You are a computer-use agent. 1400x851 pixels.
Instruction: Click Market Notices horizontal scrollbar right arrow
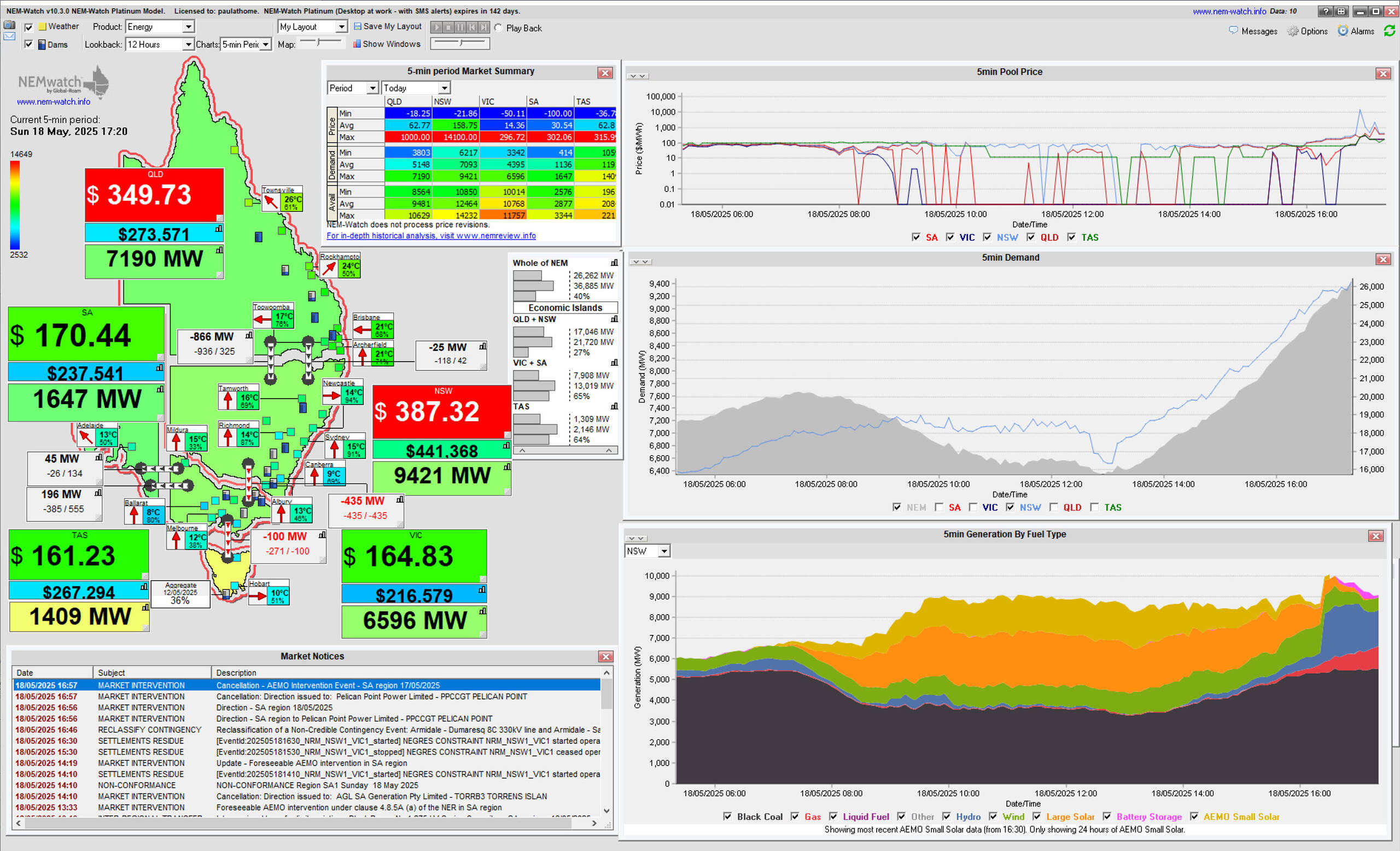tap(594, 823)
